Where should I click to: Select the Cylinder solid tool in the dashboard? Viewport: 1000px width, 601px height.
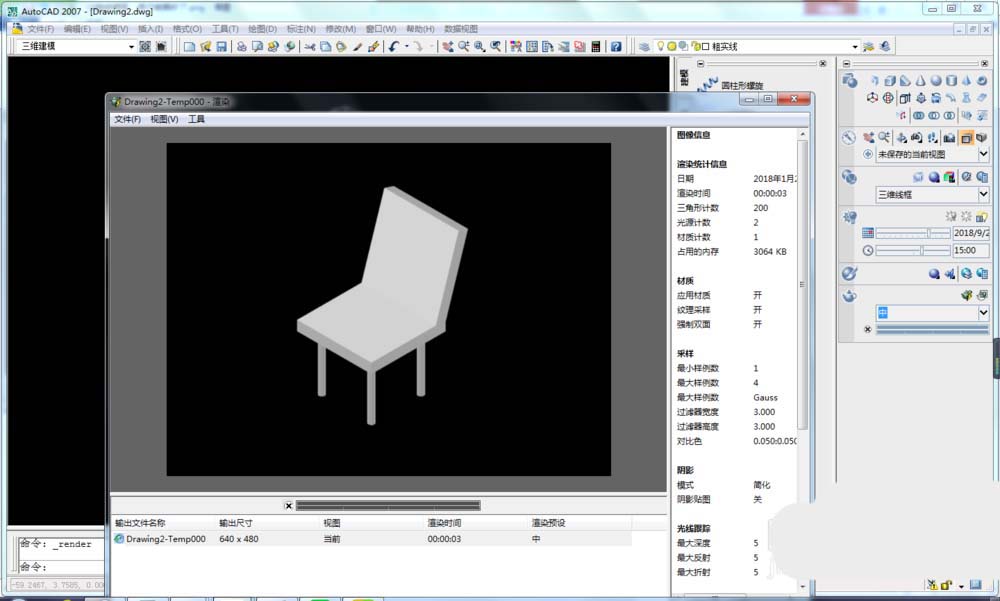click(951, 81)
